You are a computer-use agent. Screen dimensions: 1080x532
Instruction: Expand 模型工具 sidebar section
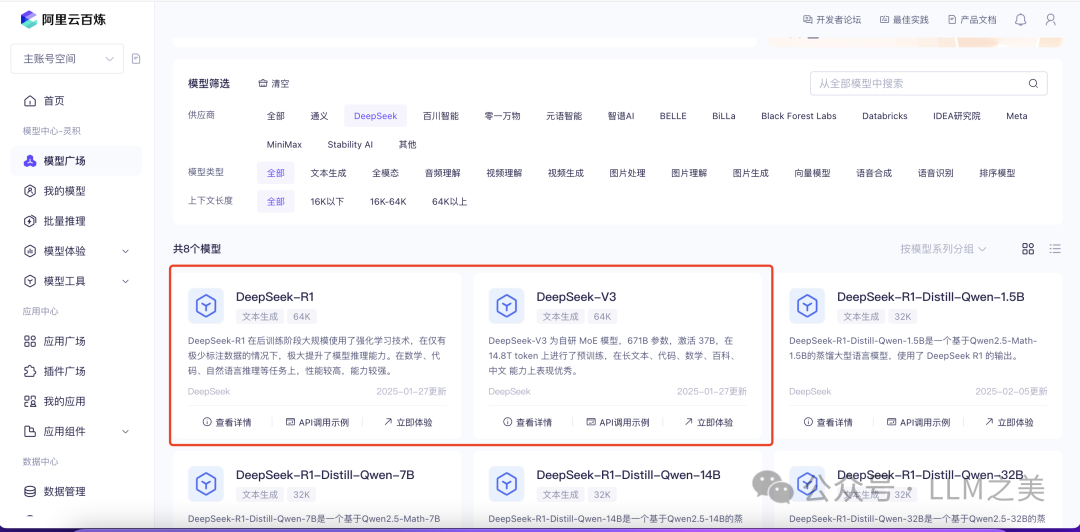coord(76,281)
